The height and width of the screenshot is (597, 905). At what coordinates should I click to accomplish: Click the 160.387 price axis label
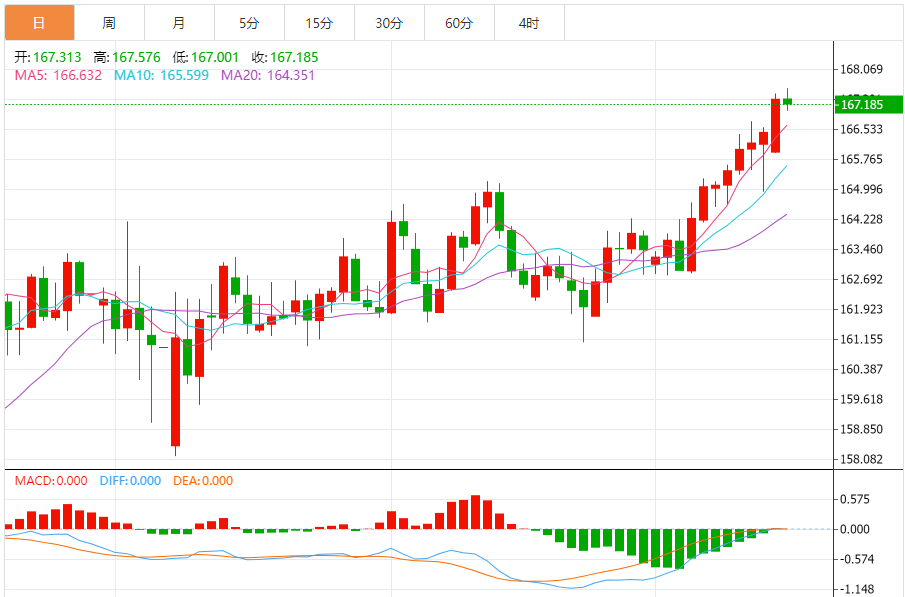[861, 370]
